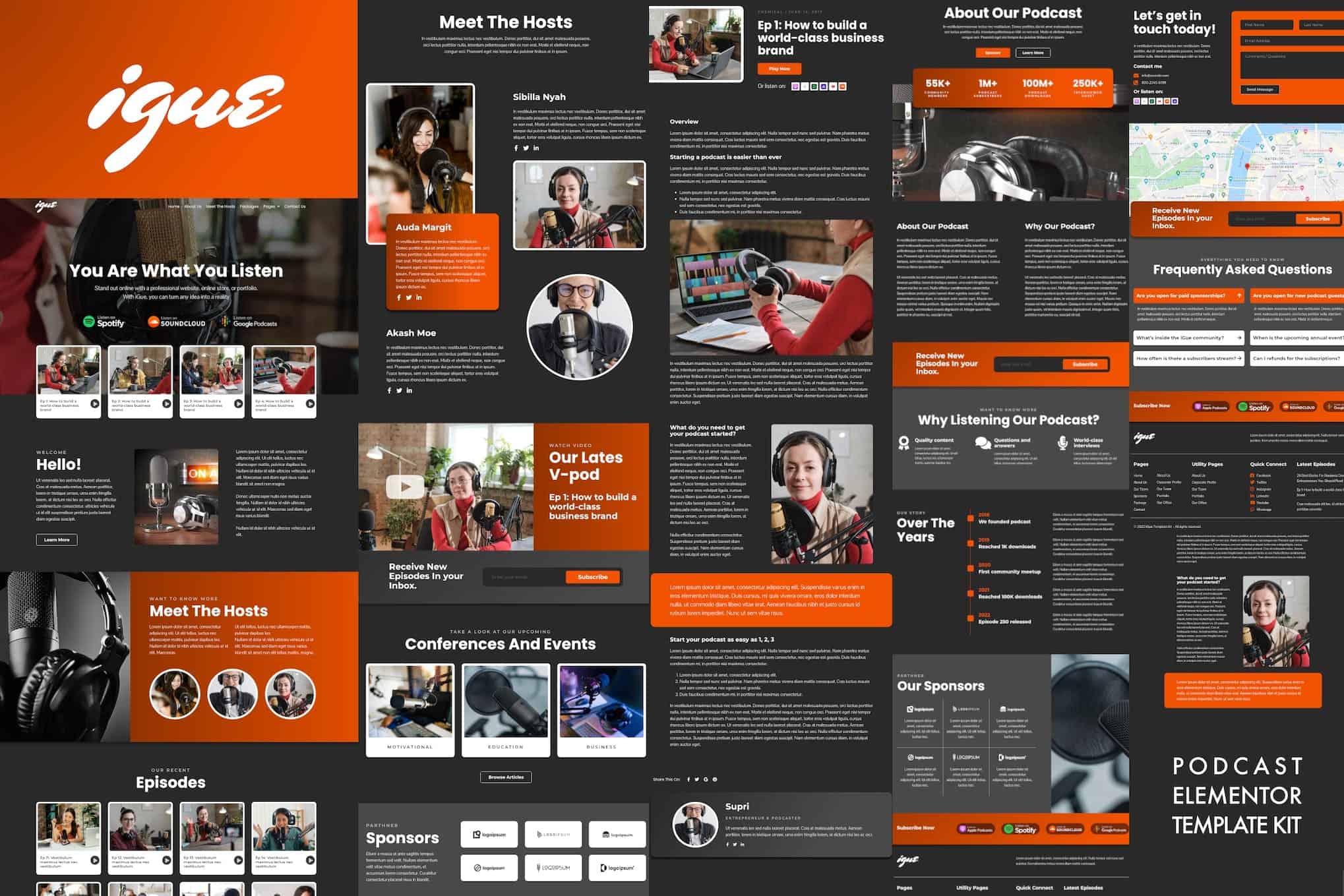
Task: Click the SoundCloud listen badge
Action: (178, 322)
